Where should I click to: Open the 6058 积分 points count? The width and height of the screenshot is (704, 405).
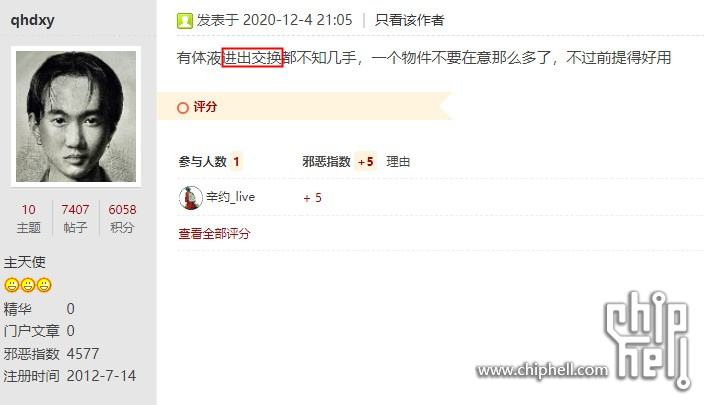(x=122, y=218)
